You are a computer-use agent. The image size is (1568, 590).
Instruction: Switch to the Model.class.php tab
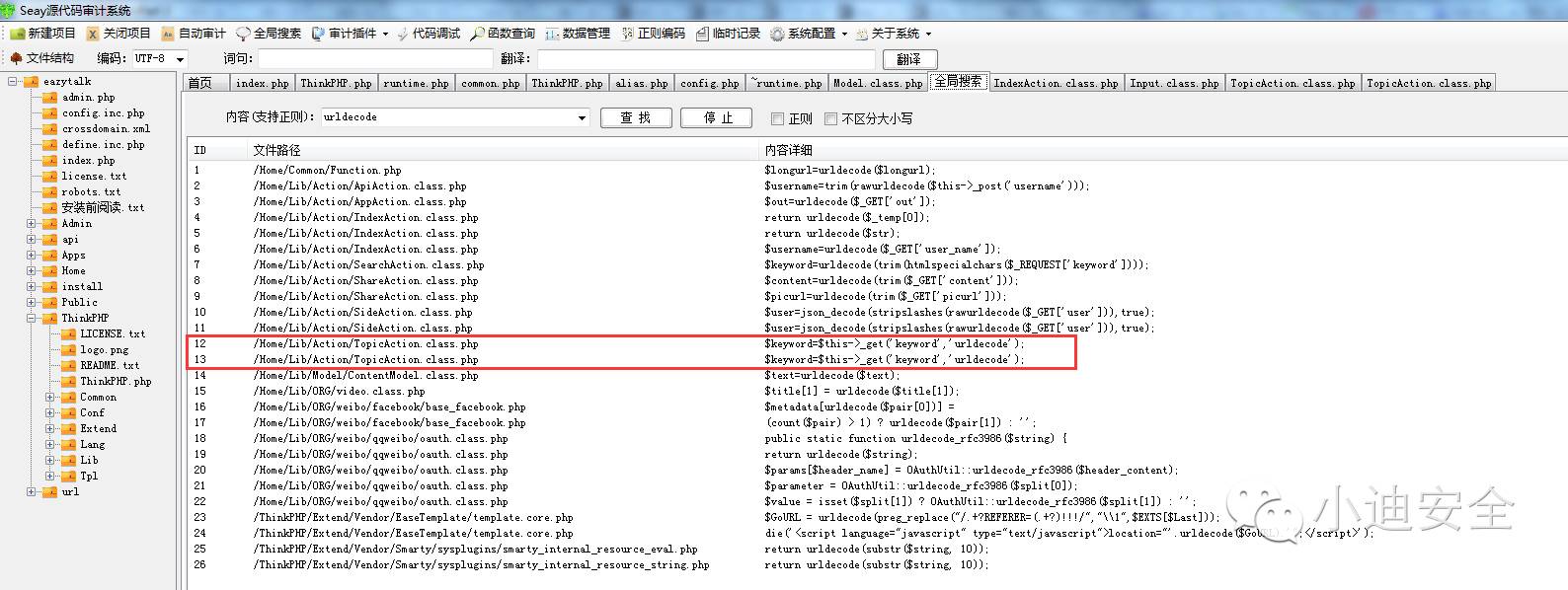click(x=877, y=83)
